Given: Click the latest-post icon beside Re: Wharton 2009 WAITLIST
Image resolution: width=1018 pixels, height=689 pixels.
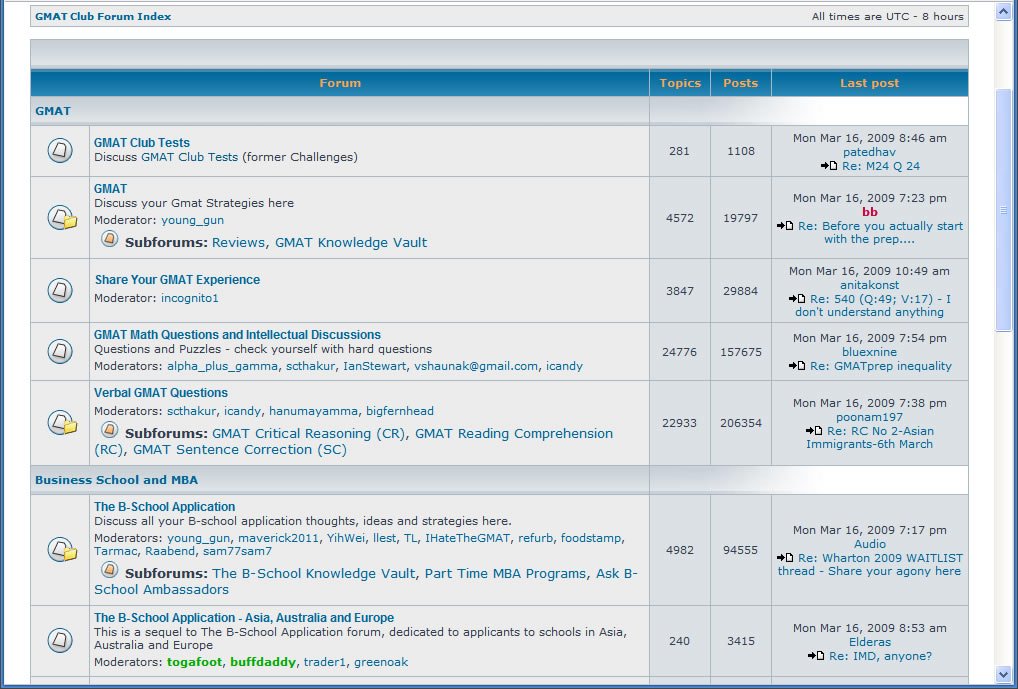Looking at the screenshot, I should click(x=785, y=558).
